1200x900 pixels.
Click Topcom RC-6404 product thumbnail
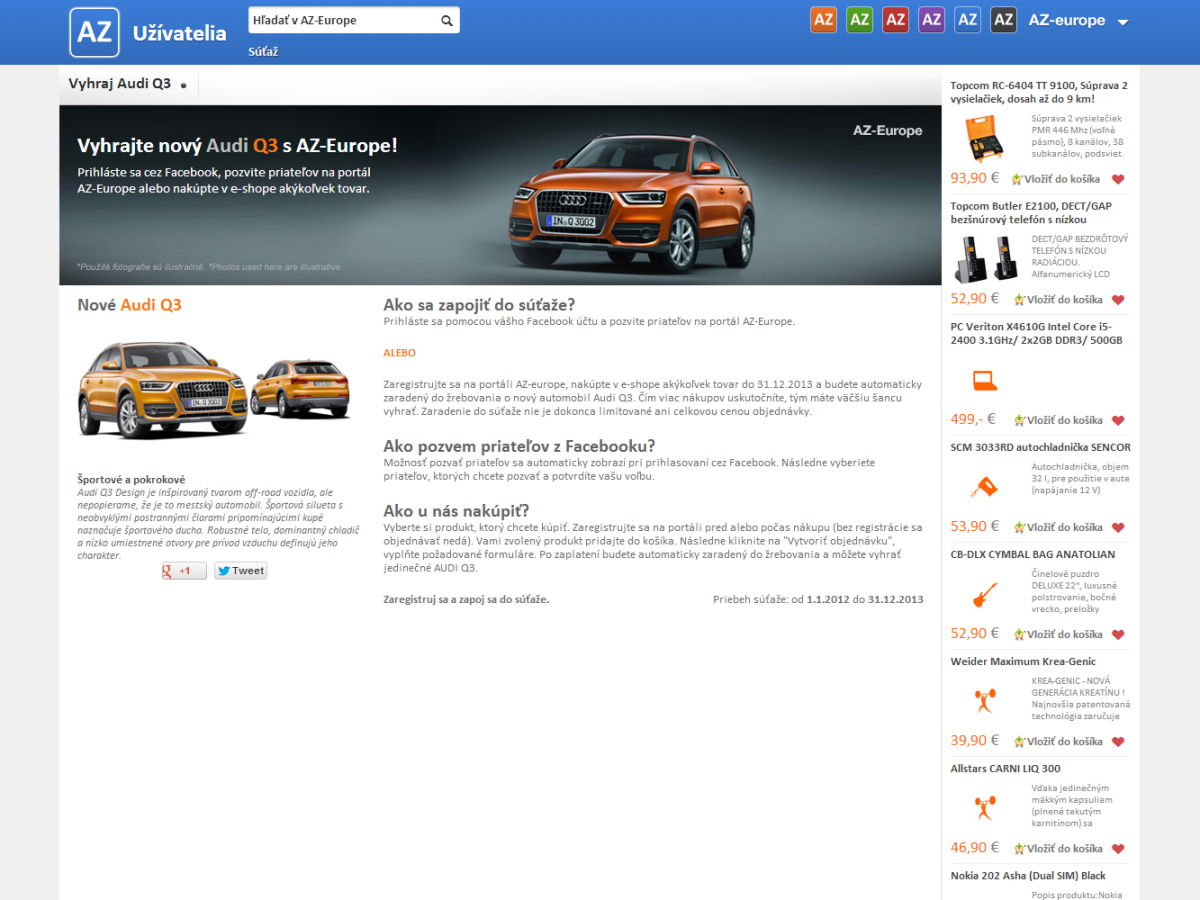click(x=986, y=138)
